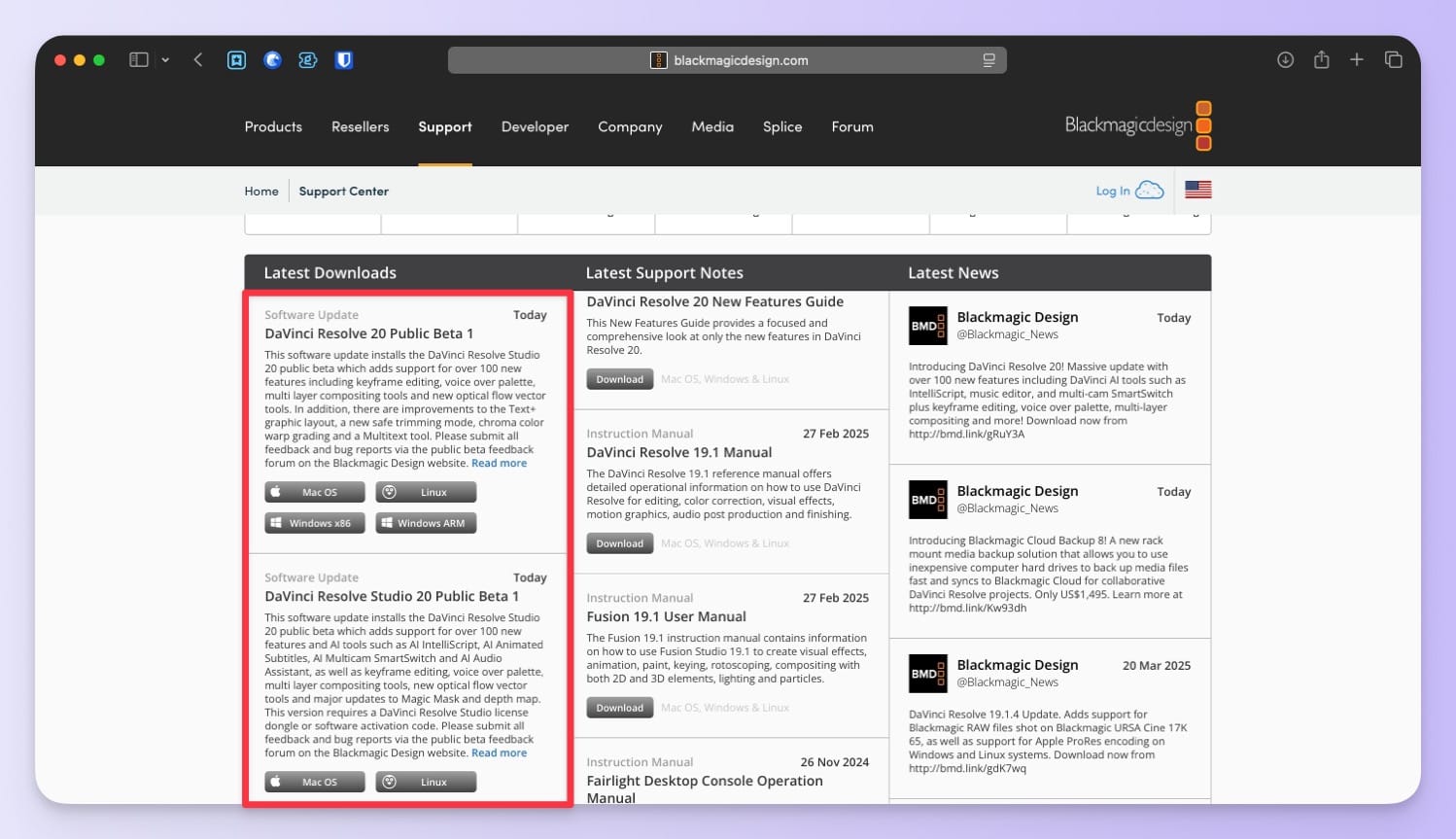Click Read more under Resolve Studio 20 Beta
Image resolution: width=1456 pixels, height=839 pixels.
click(x=499, y=752)
